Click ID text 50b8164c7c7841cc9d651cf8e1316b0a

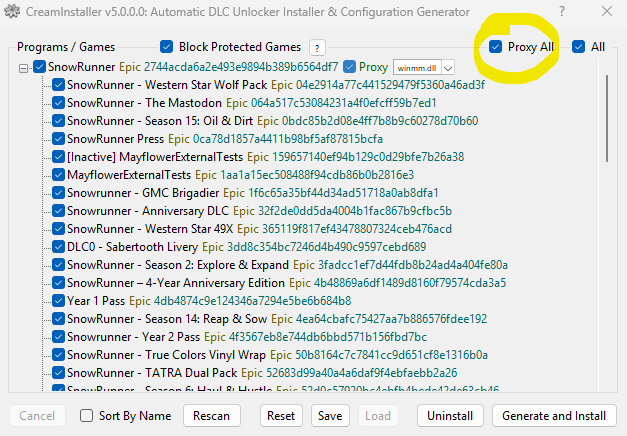click(x=391, y=355)
